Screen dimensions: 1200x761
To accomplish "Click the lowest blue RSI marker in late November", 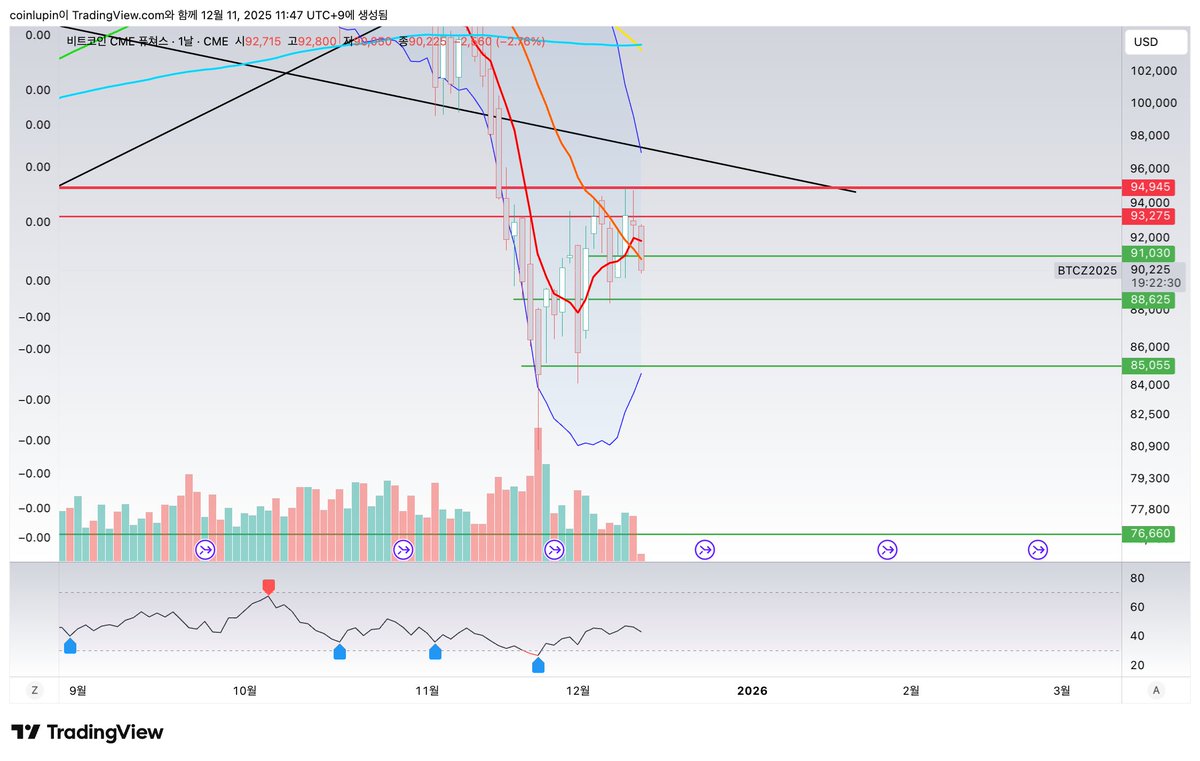I will click(538, 665).
